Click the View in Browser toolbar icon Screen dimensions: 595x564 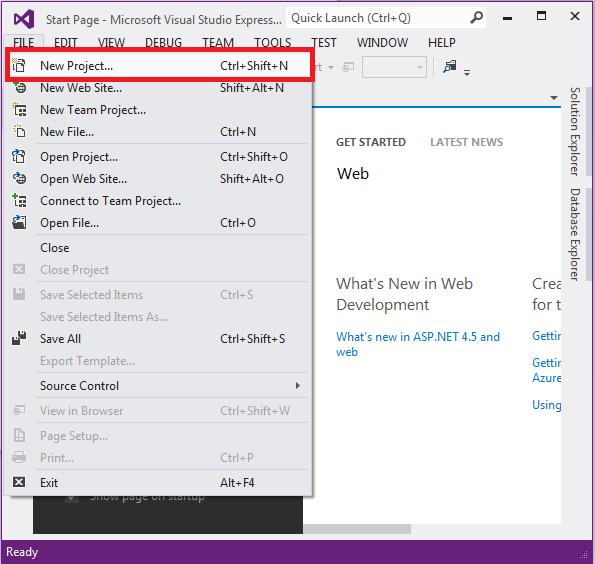348,68
